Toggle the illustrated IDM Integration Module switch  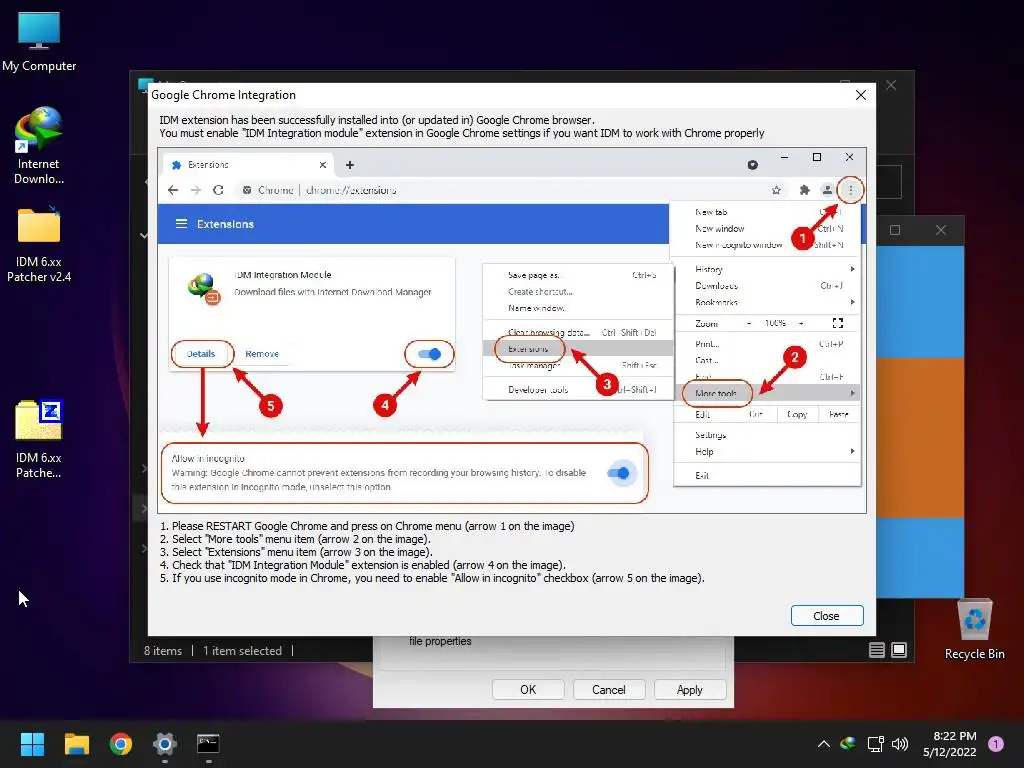[430, 354]
